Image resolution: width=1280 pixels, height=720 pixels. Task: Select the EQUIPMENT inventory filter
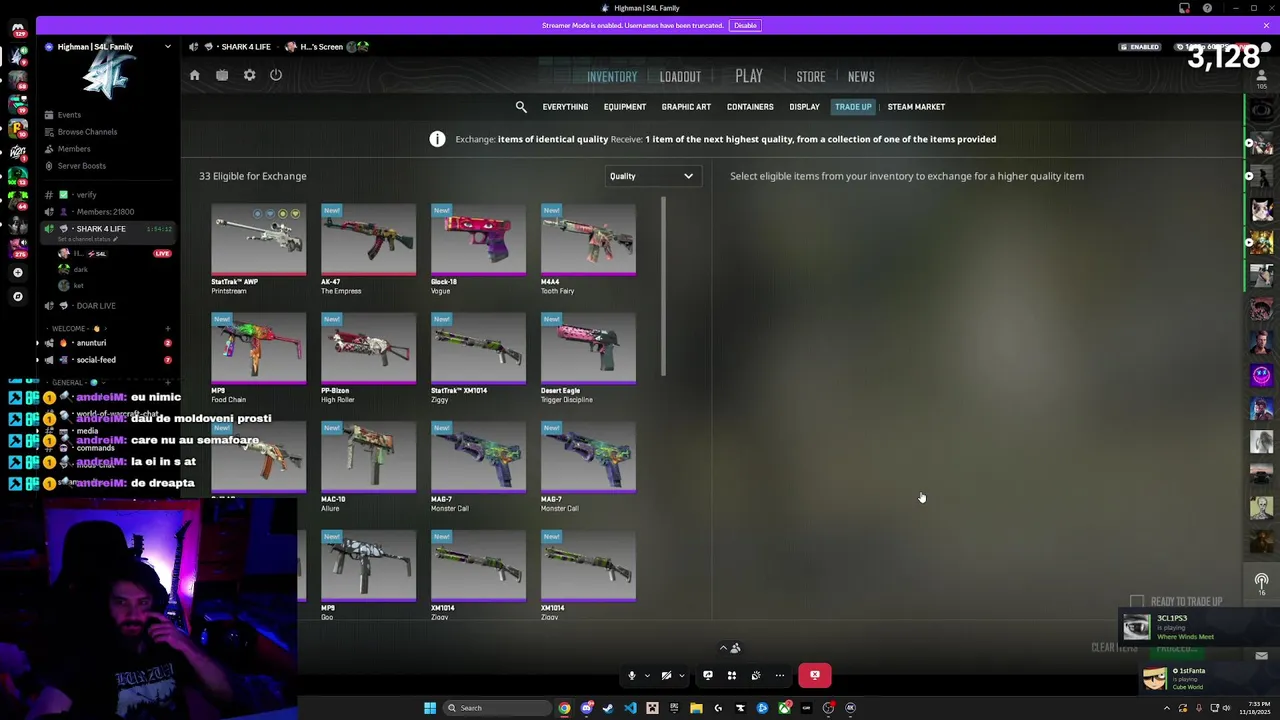[x=625, y=107]
